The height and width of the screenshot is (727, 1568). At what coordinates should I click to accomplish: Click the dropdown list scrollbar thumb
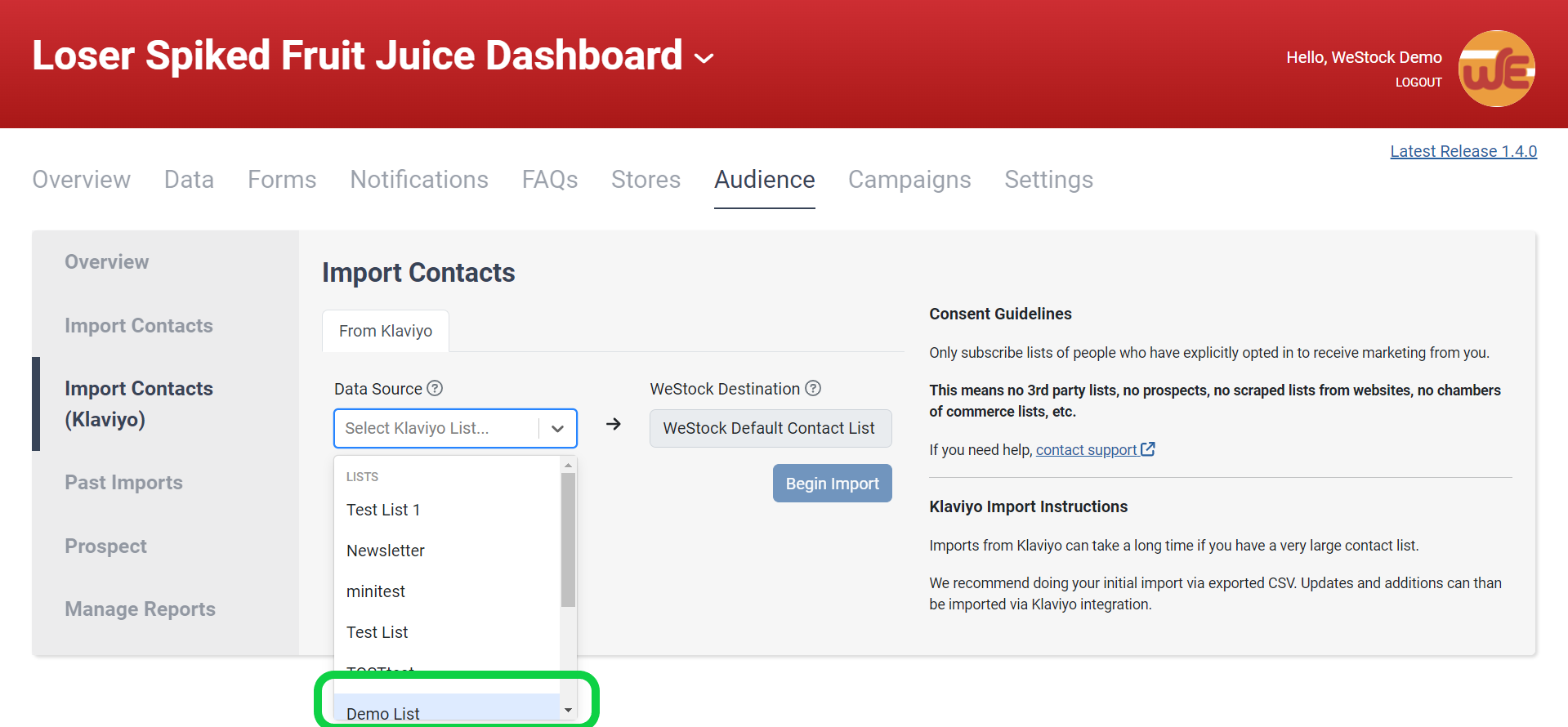[569, 540]
